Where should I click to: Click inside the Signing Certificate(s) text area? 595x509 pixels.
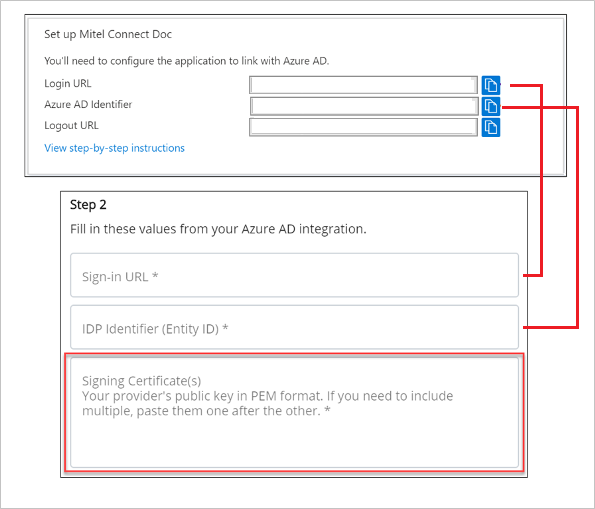[294, 413]
